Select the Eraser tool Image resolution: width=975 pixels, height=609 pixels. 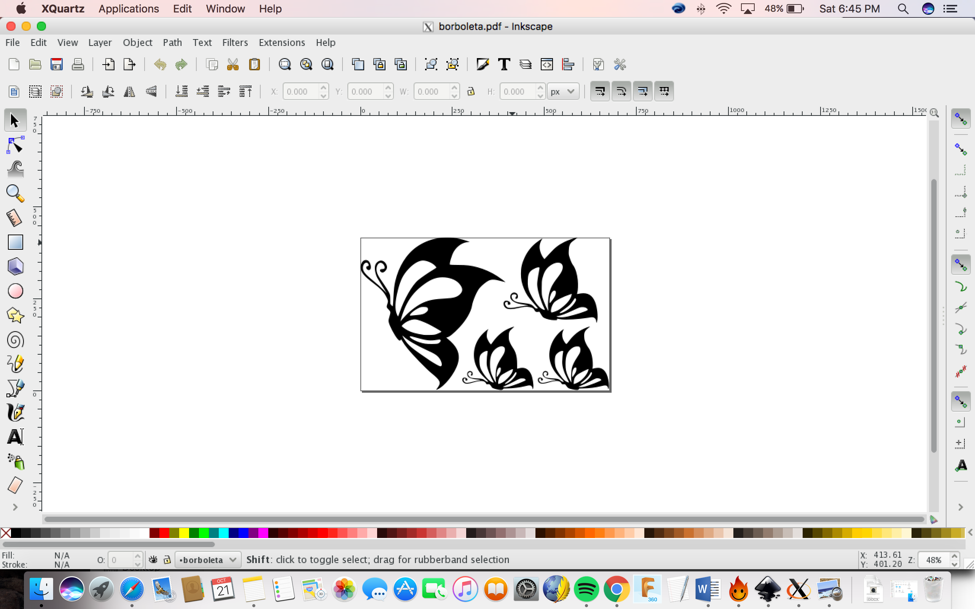click(x=15, y=485)
